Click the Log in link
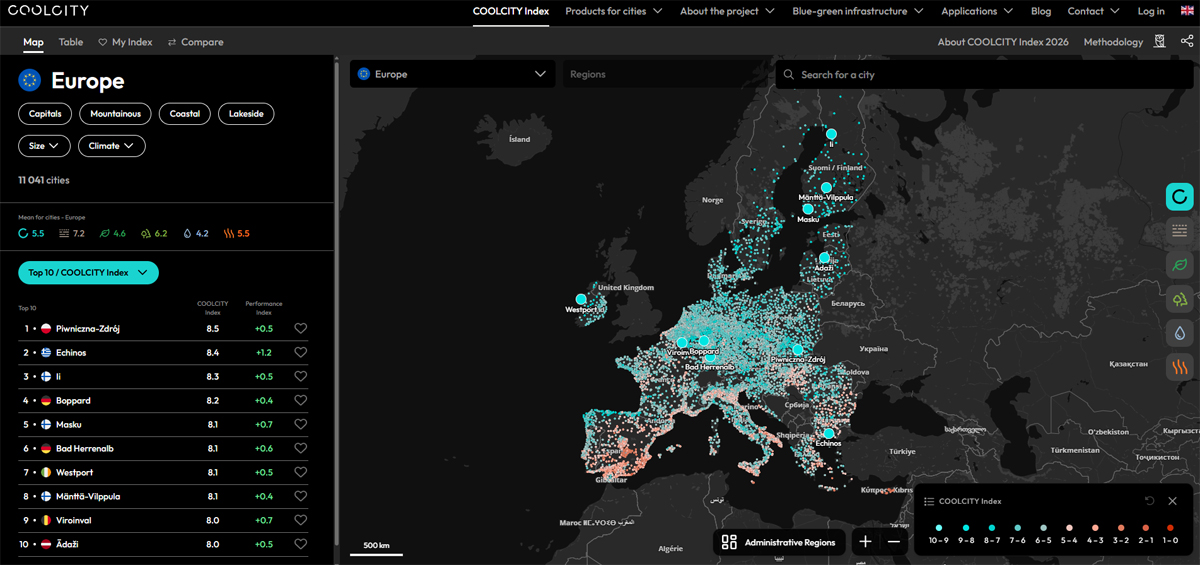This screenshot has width=1200, height=565. click(1151, 11)
